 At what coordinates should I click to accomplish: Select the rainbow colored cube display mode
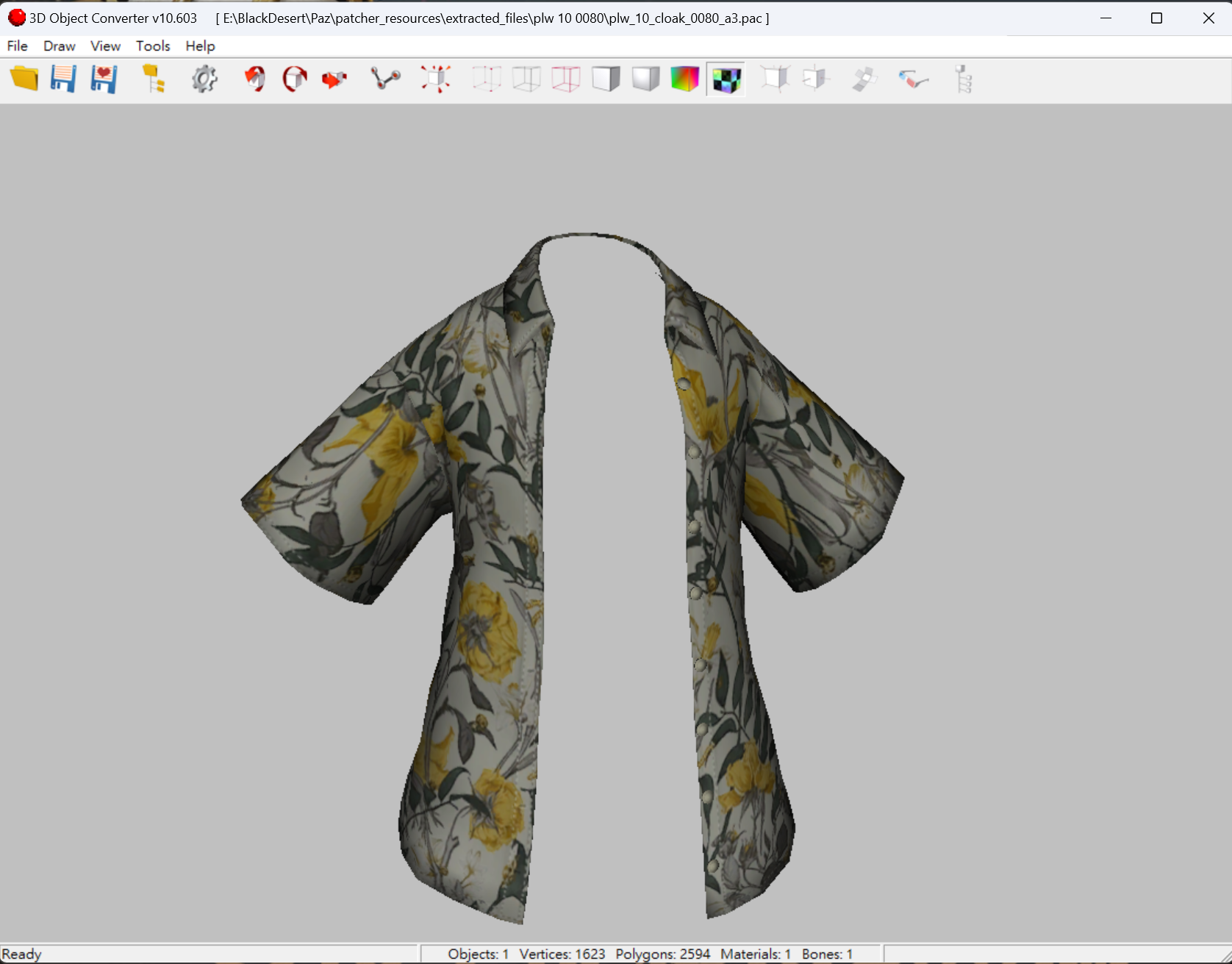point(684,79)
